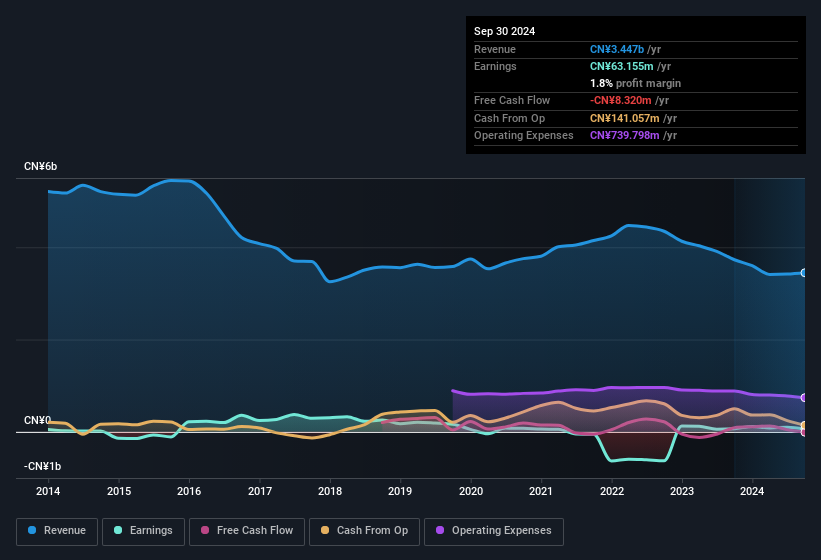821x560 pixels.
Task: Click the Free Cash Flow endpoint marker
Action: 804,432
